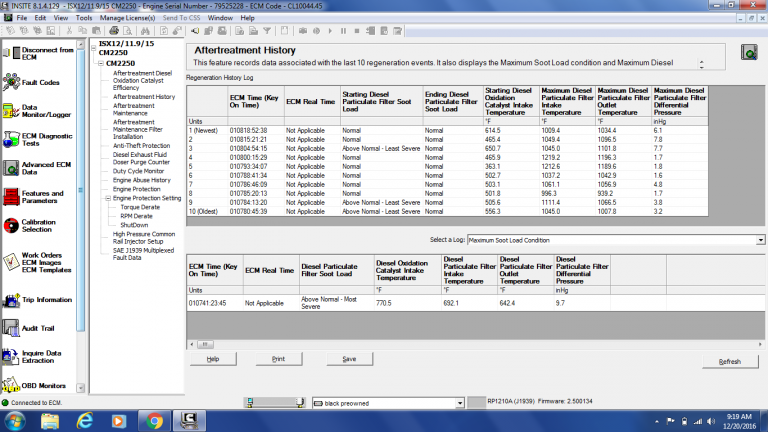The image size is (768, 432).
Task: Open the black preowned connection dropdown
Action: tap(460, 403)
